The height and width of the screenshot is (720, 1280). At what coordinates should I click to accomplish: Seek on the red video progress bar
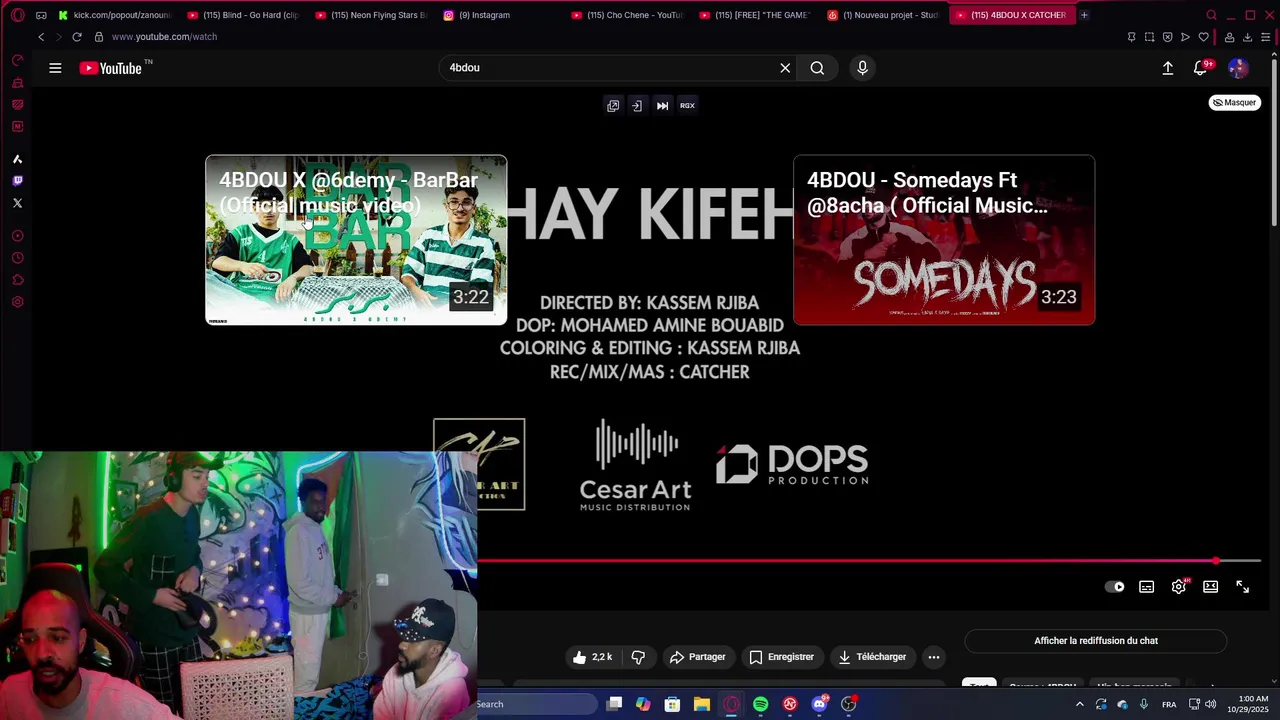coord(868,561)
